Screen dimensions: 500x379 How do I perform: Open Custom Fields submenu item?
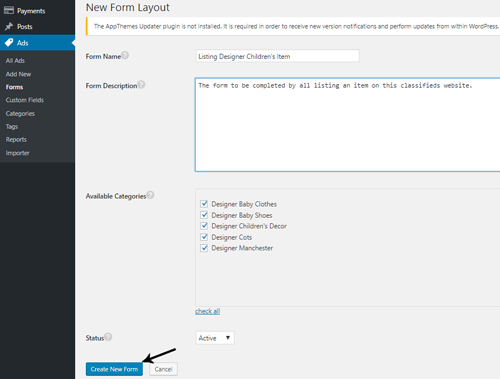coord(25,100)
